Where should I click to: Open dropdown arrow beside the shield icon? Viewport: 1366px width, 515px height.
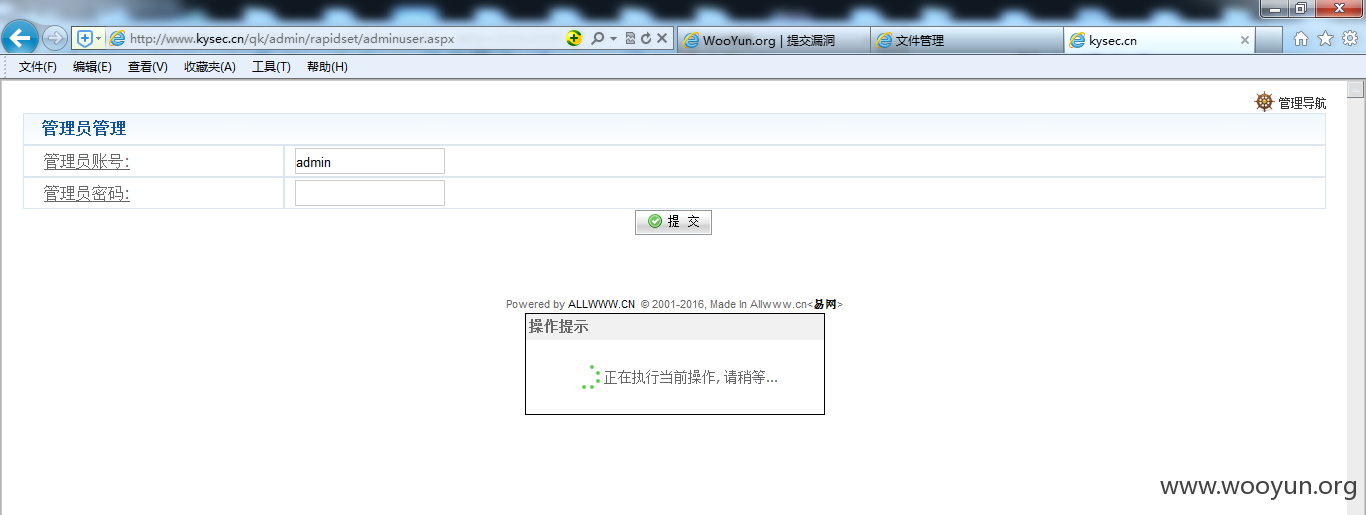click(99, 38)
